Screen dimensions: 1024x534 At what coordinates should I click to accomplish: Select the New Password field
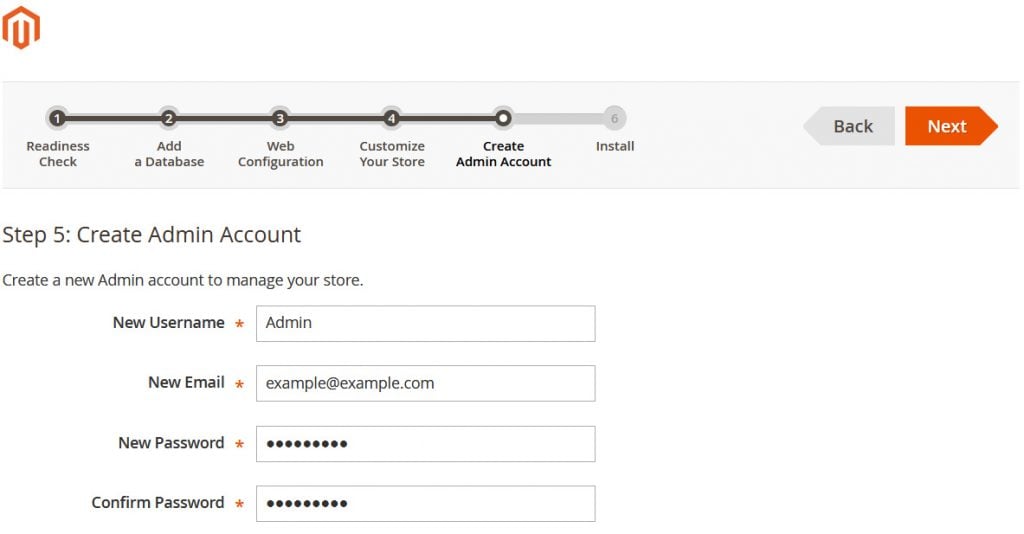point(425,444)
